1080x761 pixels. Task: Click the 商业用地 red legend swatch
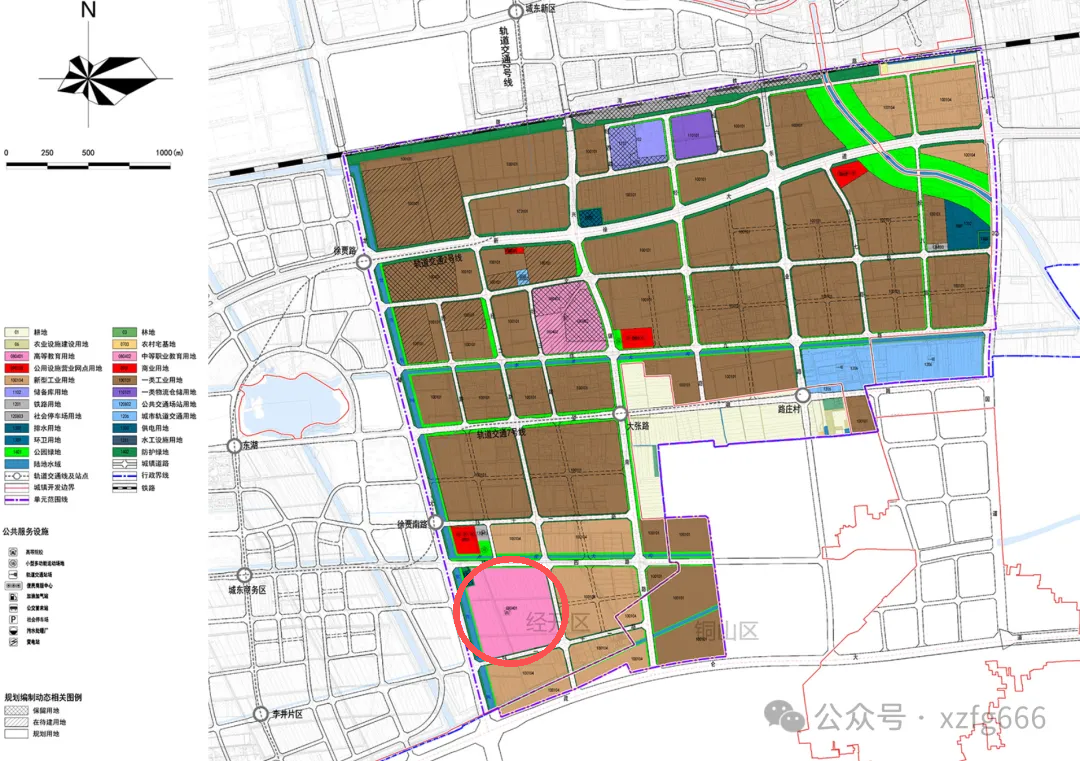point(125,368)
